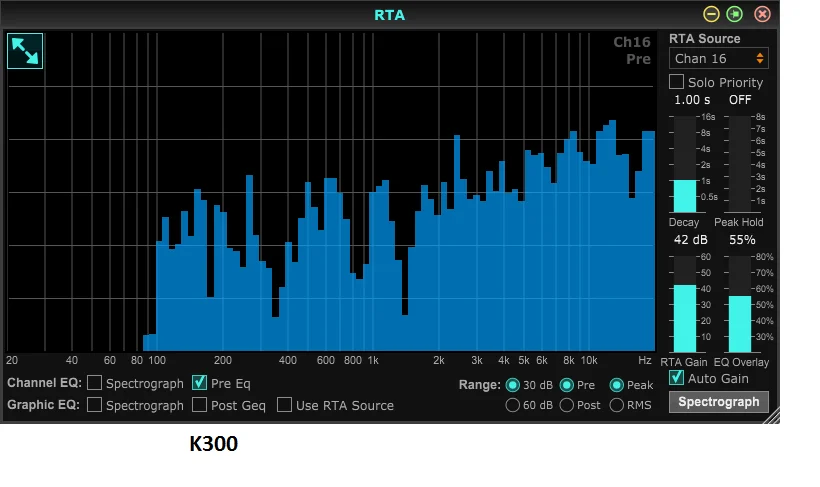The height and width of the screenshot is (487, 820).
Task: Click the yellow minimize window icon
Action: click(711, 14)
